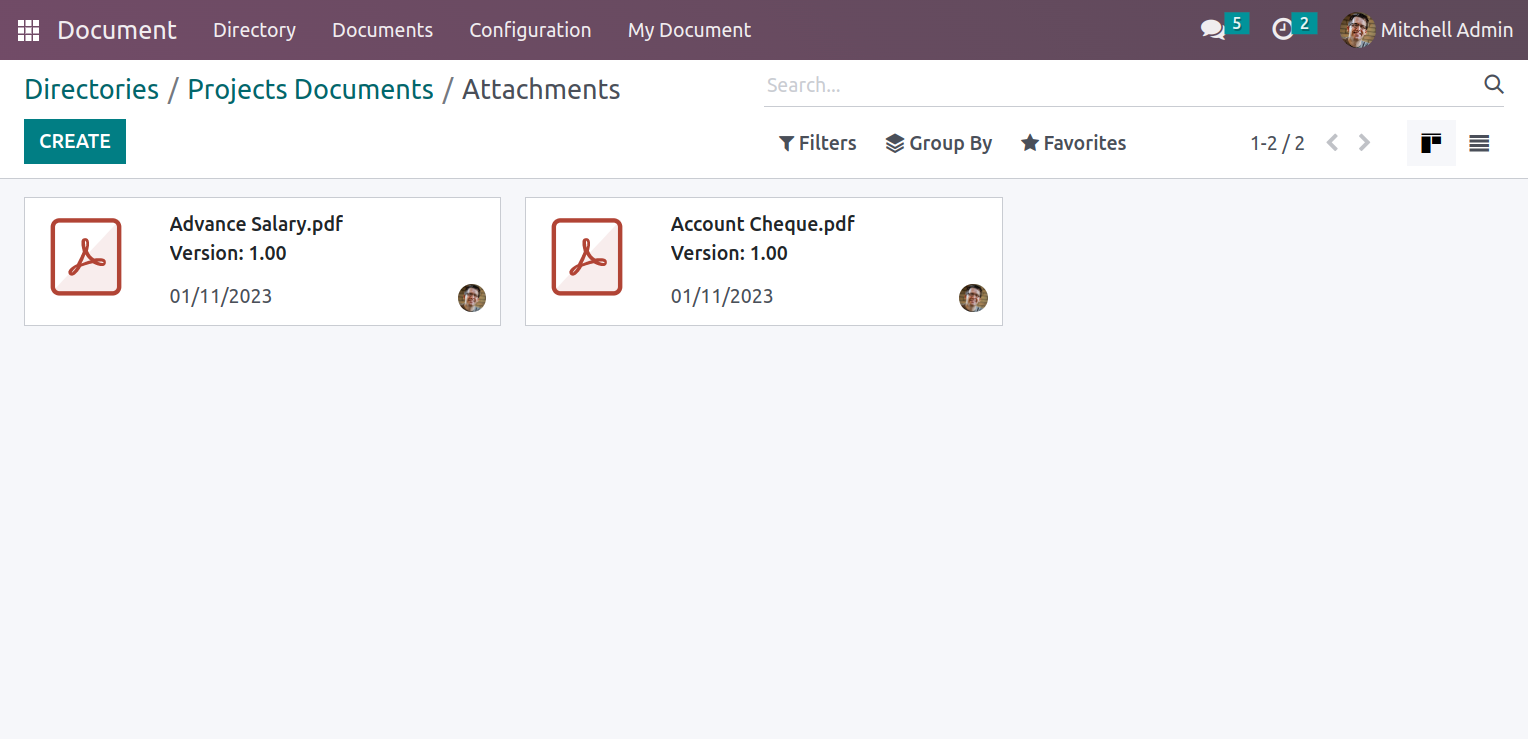The height and width of the screenshot is (739, 1528).
Task: Click the CREATE button
Action: (75, 142)
